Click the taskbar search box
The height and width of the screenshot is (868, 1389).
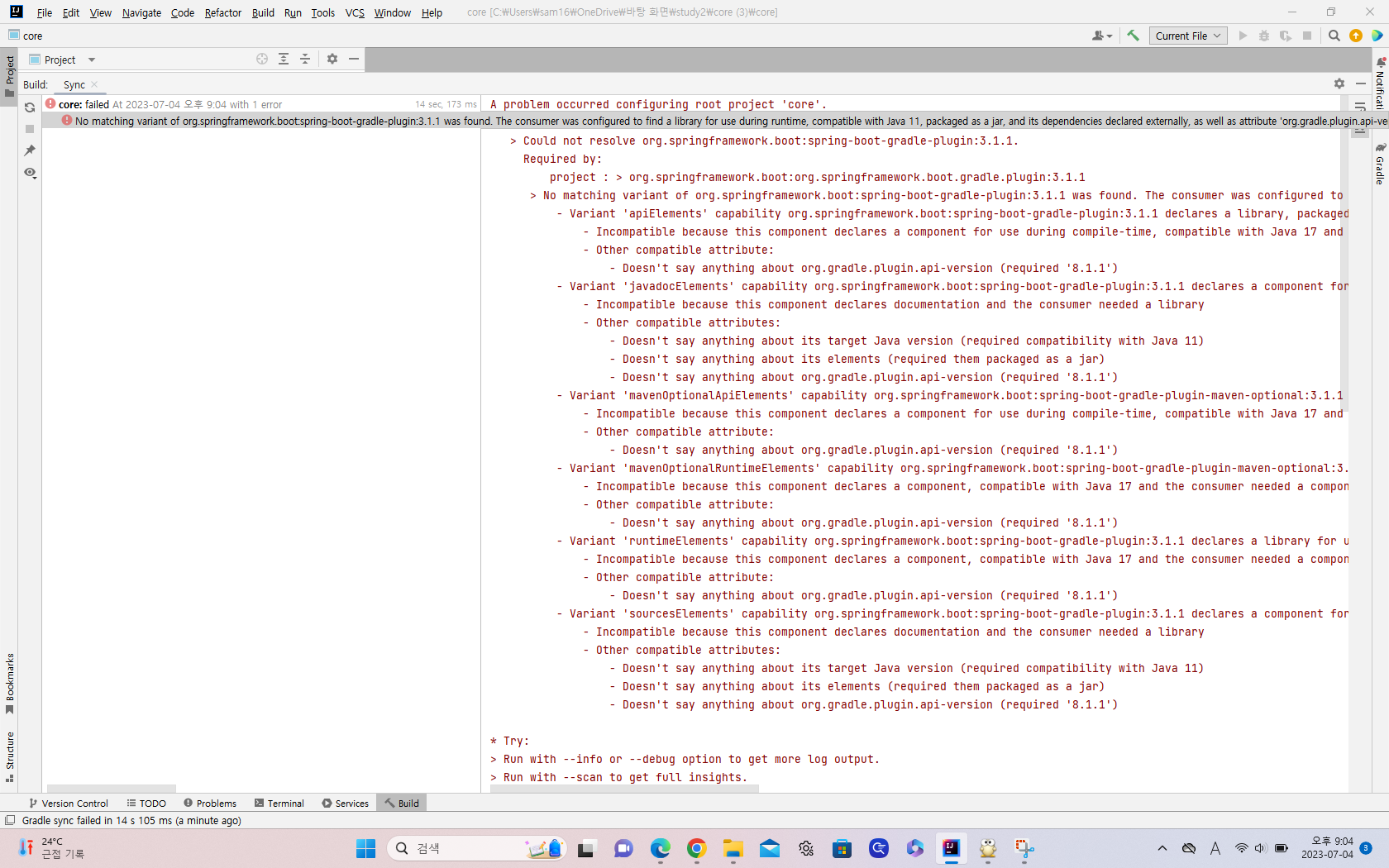pos(476,848)
